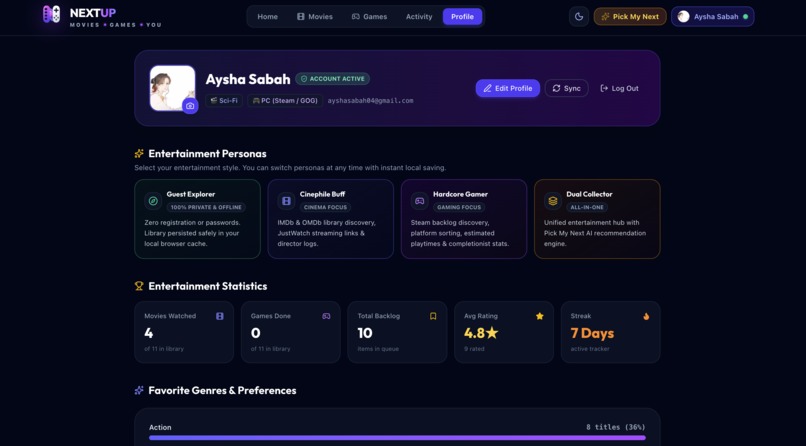This screenshot has height=446, width=806.
Task: Click the Avg Rating star icon
Action: click(x=539, y=316)
